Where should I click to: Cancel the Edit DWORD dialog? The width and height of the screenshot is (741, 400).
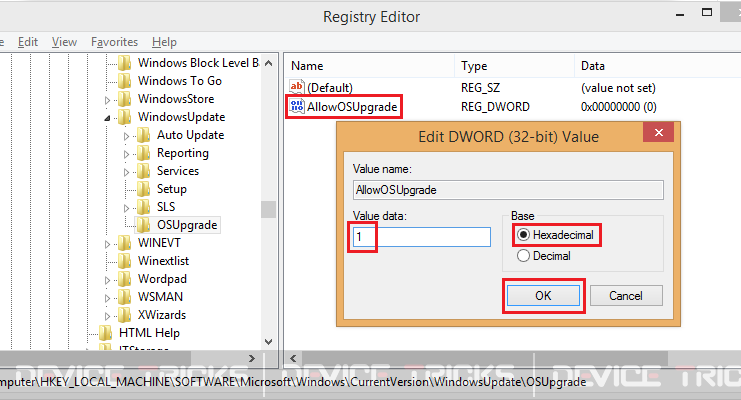point(626,296)
